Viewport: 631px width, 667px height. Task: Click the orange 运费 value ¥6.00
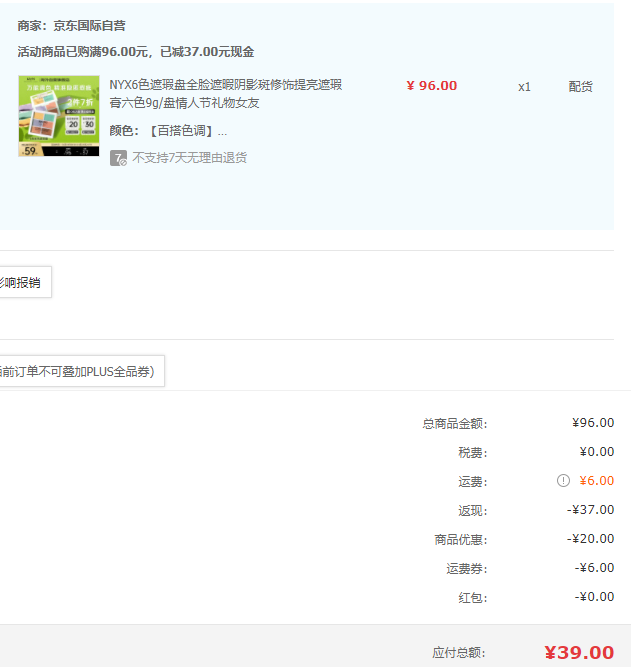click(x=597, y=481)
